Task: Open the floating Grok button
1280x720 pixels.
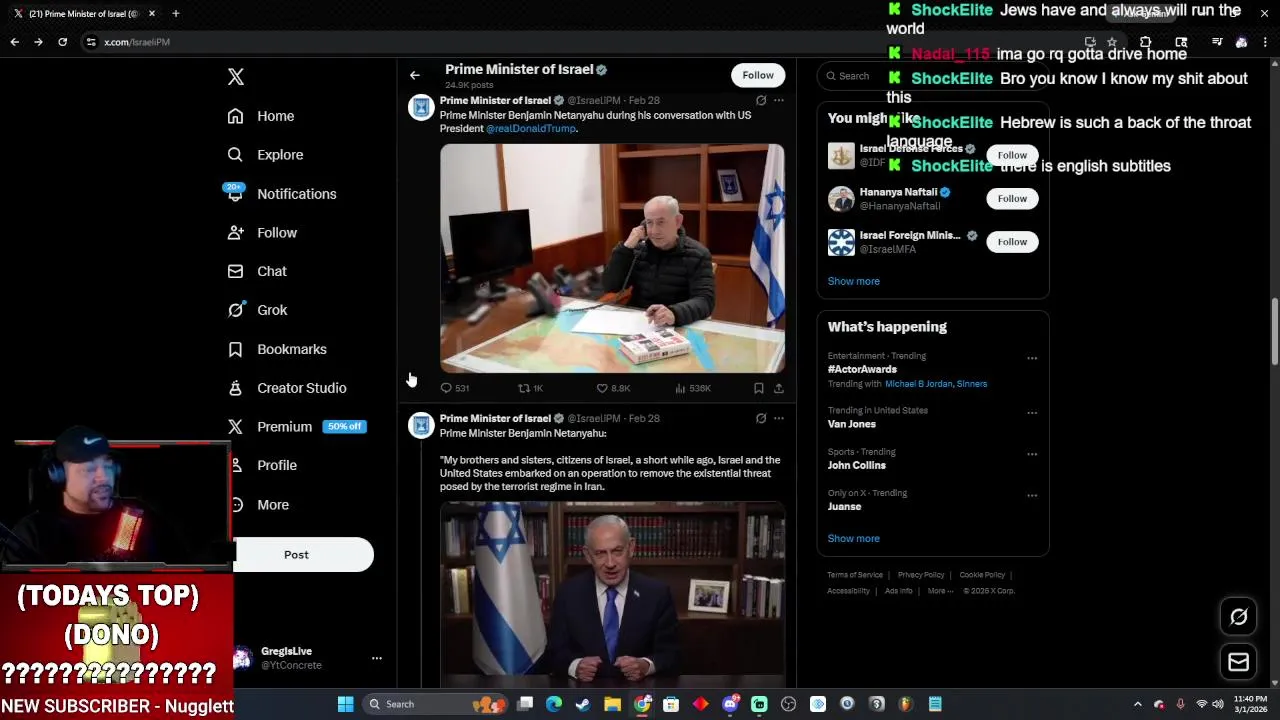Action: pyautogui.click(x=1238, y=617)
